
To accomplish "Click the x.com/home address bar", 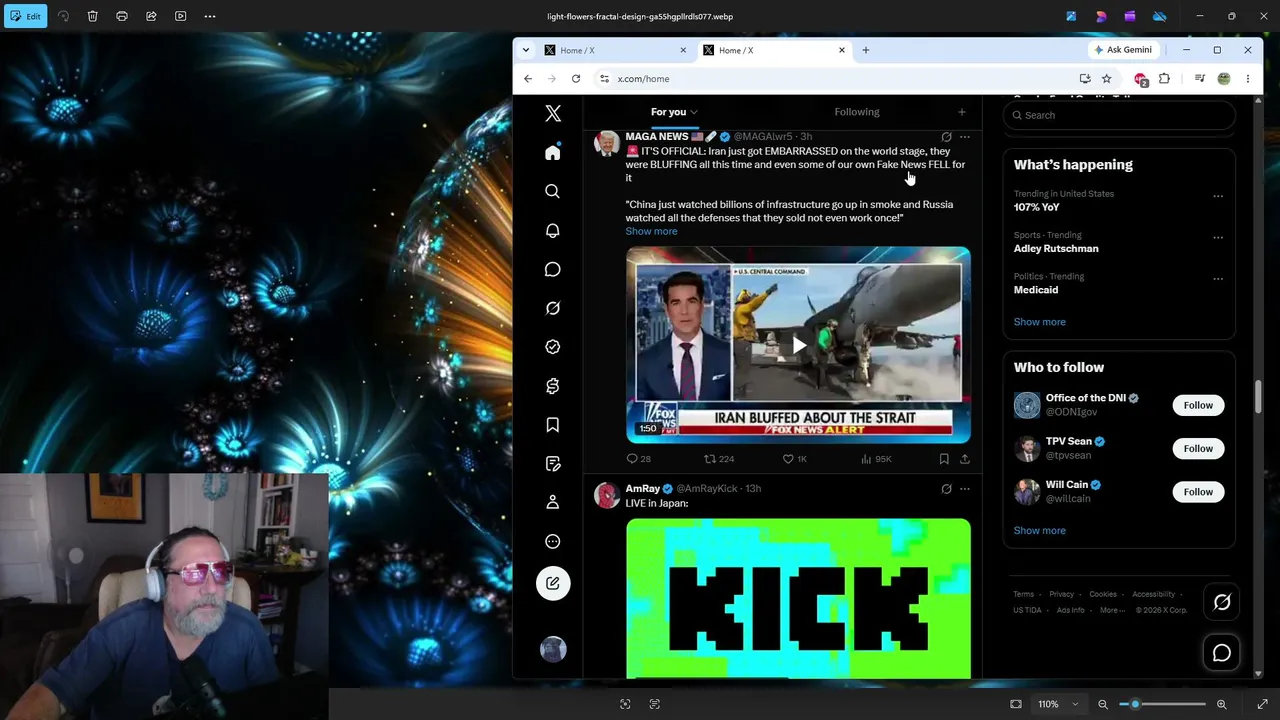I will click(835, 79).
